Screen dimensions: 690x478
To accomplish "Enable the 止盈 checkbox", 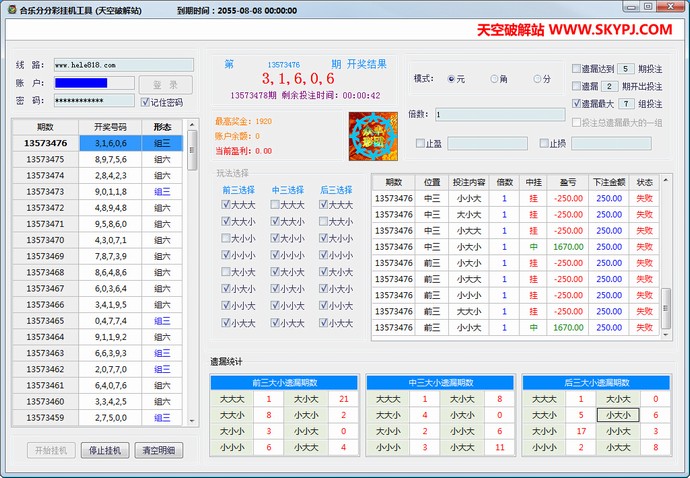I will (420, 144).
